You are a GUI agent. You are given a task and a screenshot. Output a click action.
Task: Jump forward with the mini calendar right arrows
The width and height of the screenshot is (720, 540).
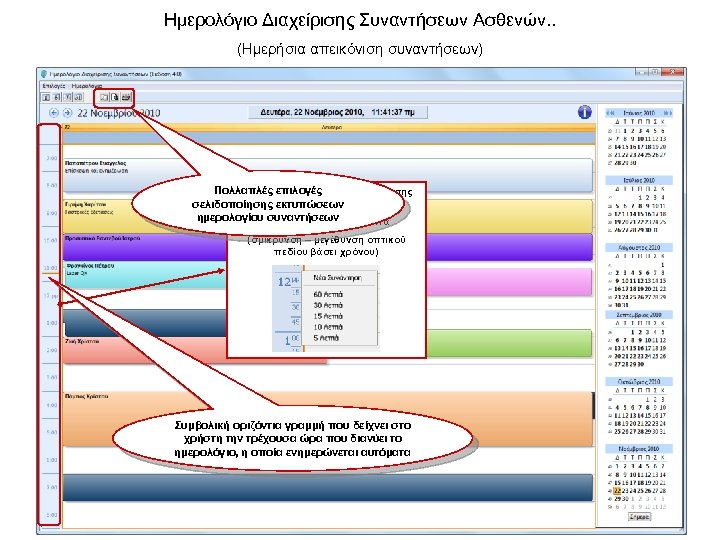point(667,113)
